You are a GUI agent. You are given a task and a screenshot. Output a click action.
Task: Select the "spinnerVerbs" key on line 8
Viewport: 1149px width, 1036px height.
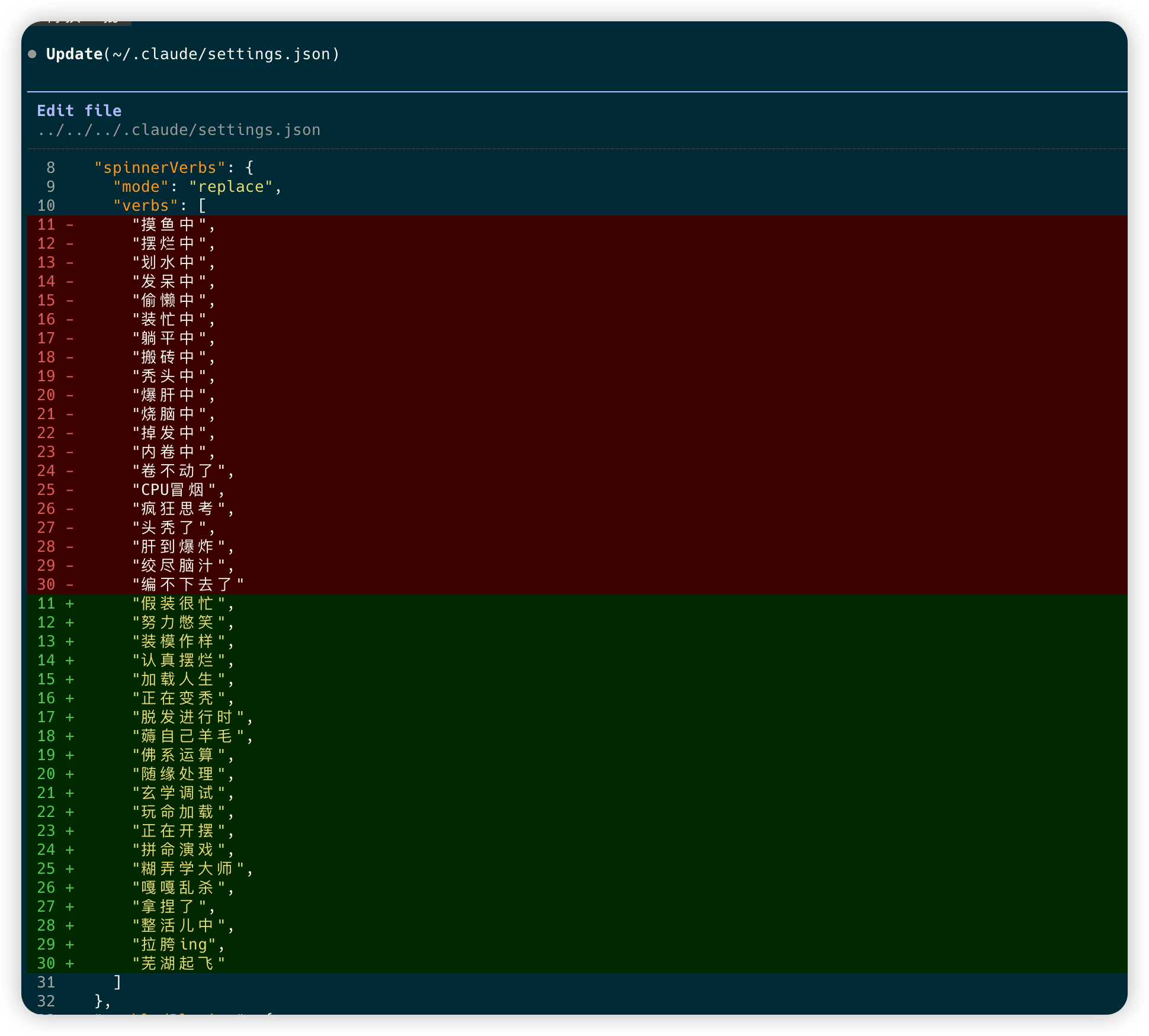tap(160, 168)
